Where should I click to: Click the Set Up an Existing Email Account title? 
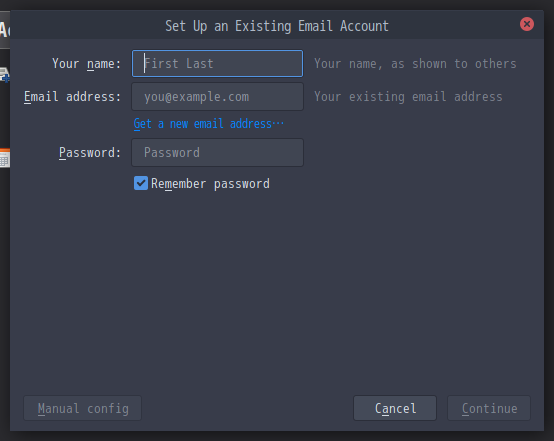point(277,26)
